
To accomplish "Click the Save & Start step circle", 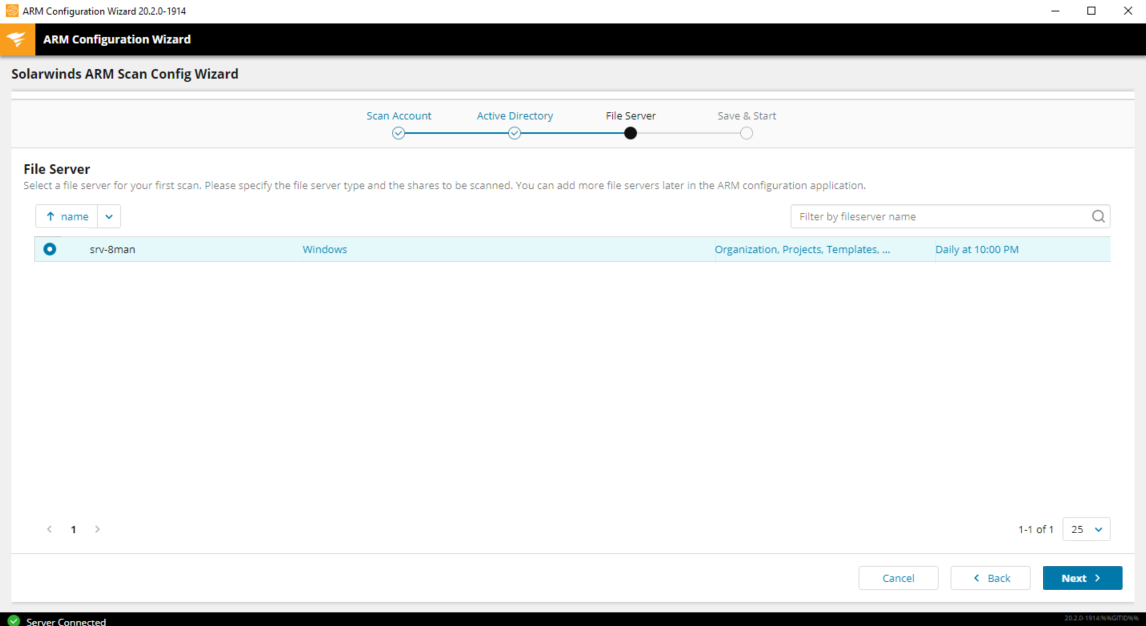I will [x=746, y=133].
